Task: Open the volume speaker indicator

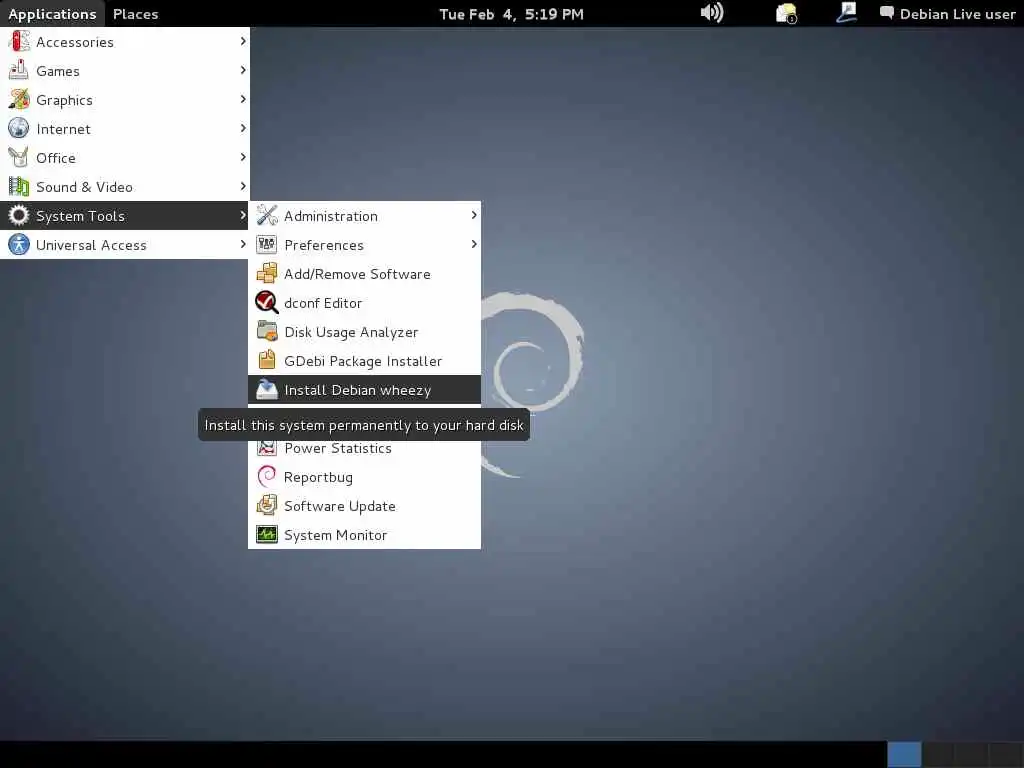Action: click(712, 13)
